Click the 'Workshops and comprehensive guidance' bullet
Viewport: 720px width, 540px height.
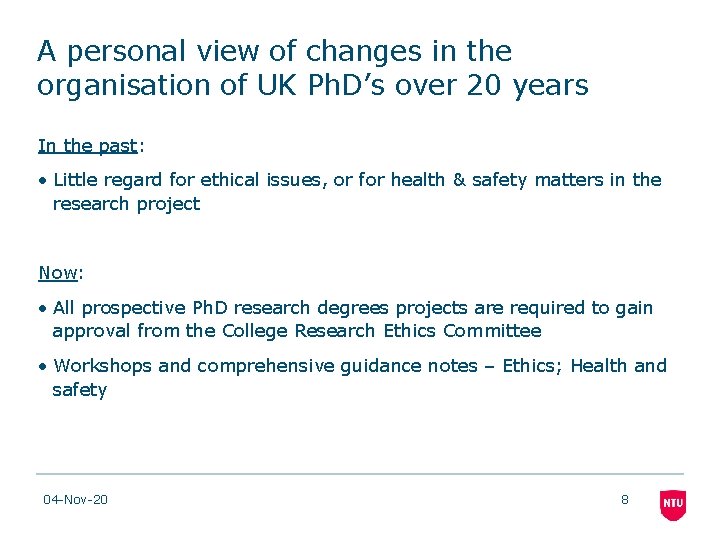pyautogui.click(x=353, y=377)
